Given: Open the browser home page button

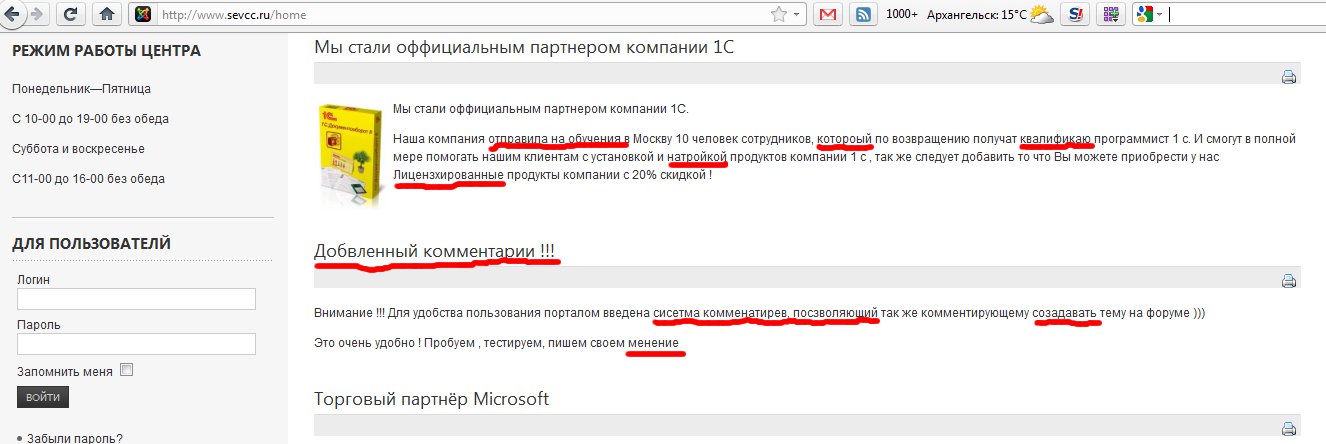Looking at the screenshot, I should (x=107, y=14).
